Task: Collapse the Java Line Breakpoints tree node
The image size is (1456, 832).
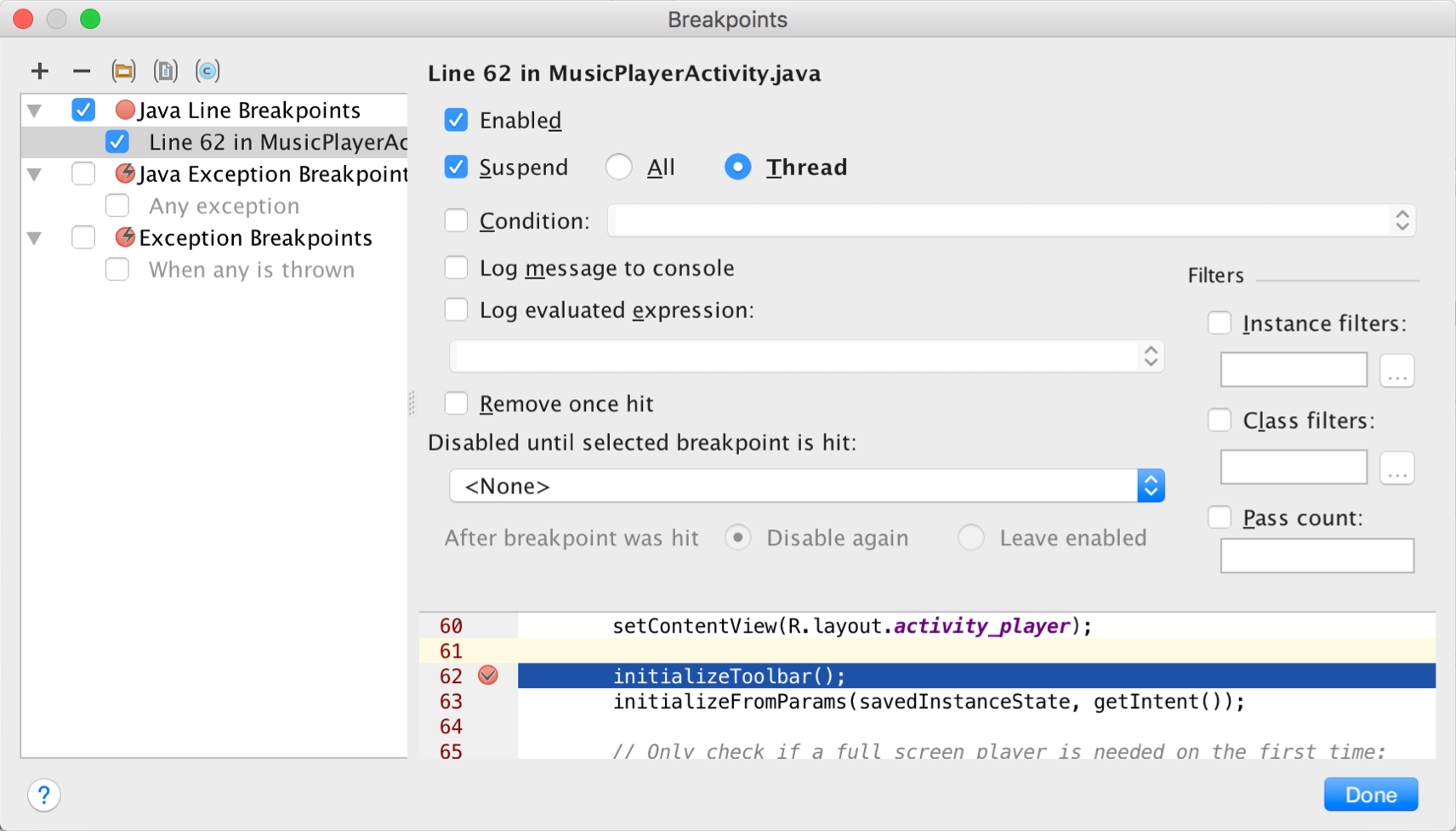Action: [35, 111]
